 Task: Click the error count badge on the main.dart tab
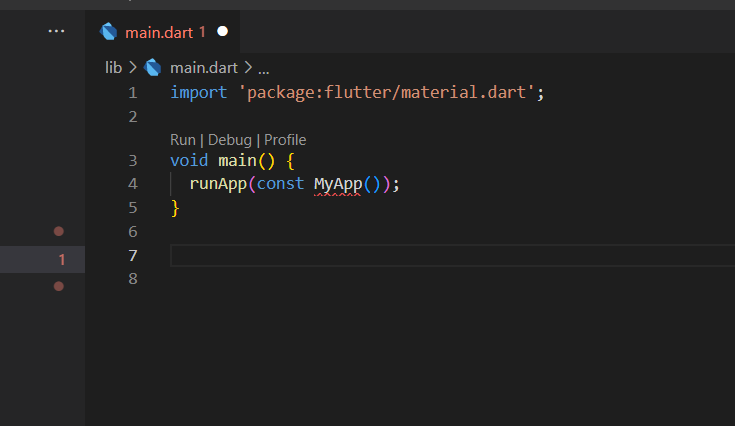[202, 32]
